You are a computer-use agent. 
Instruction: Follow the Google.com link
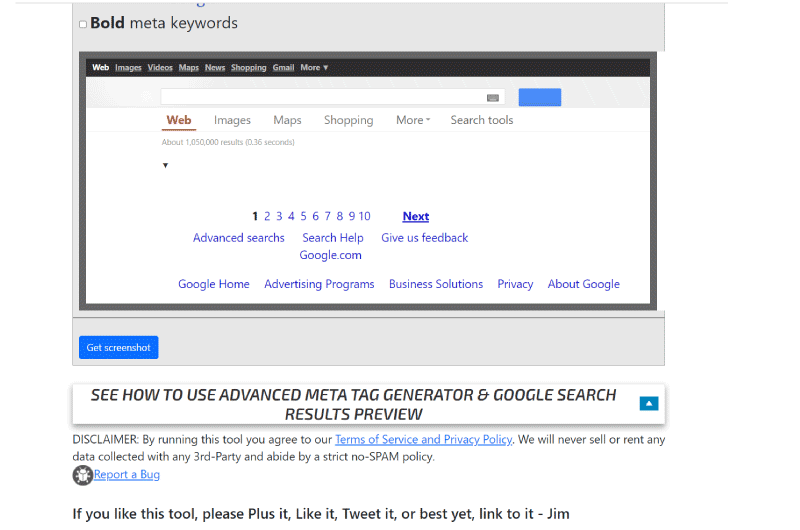point(330,255)
